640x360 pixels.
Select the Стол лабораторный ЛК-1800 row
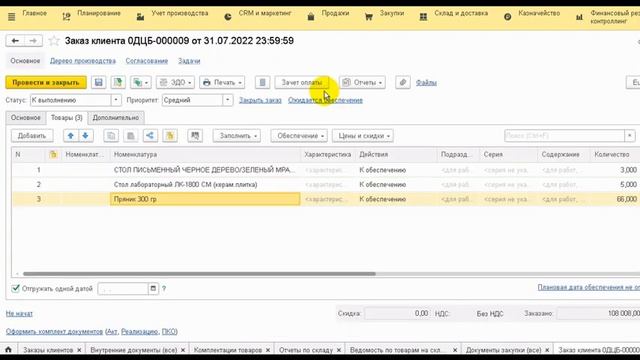click(326, 184)
